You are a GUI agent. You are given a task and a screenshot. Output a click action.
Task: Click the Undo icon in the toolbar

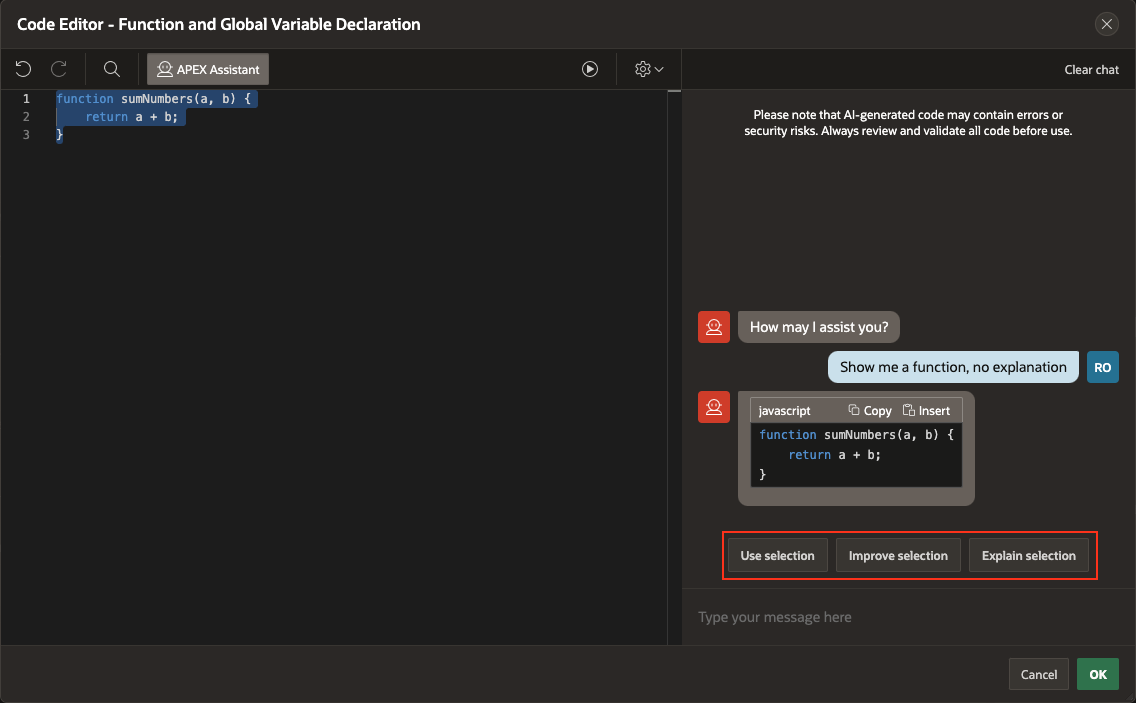[23, 69]
